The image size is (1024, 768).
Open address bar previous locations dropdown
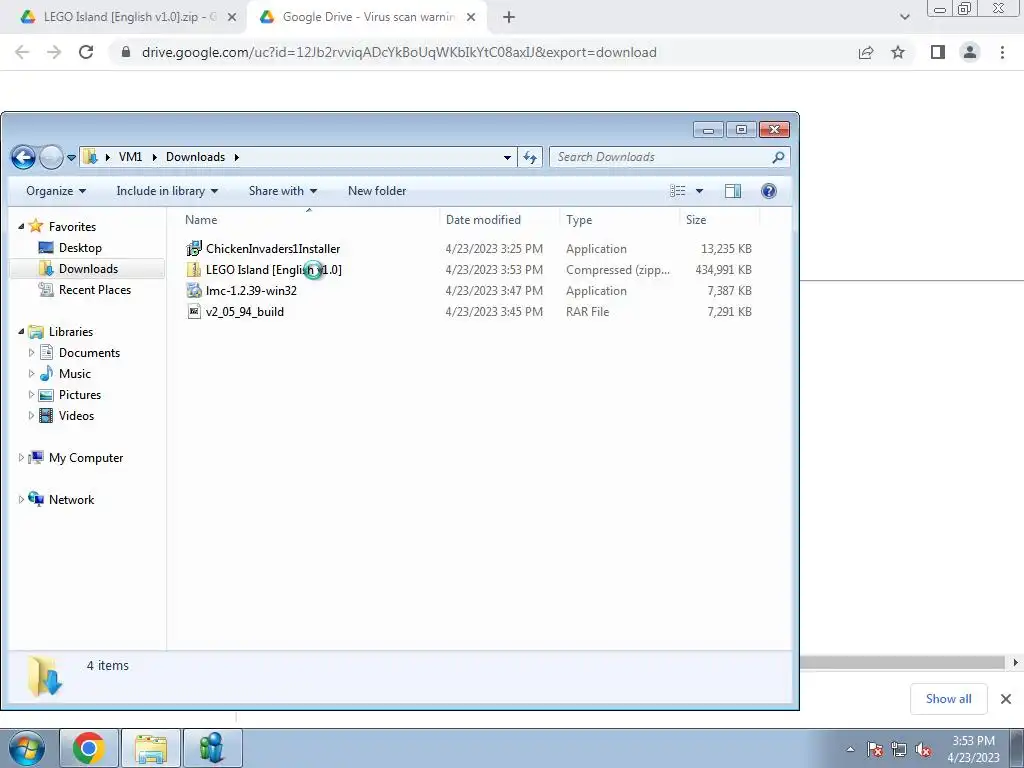507,157
